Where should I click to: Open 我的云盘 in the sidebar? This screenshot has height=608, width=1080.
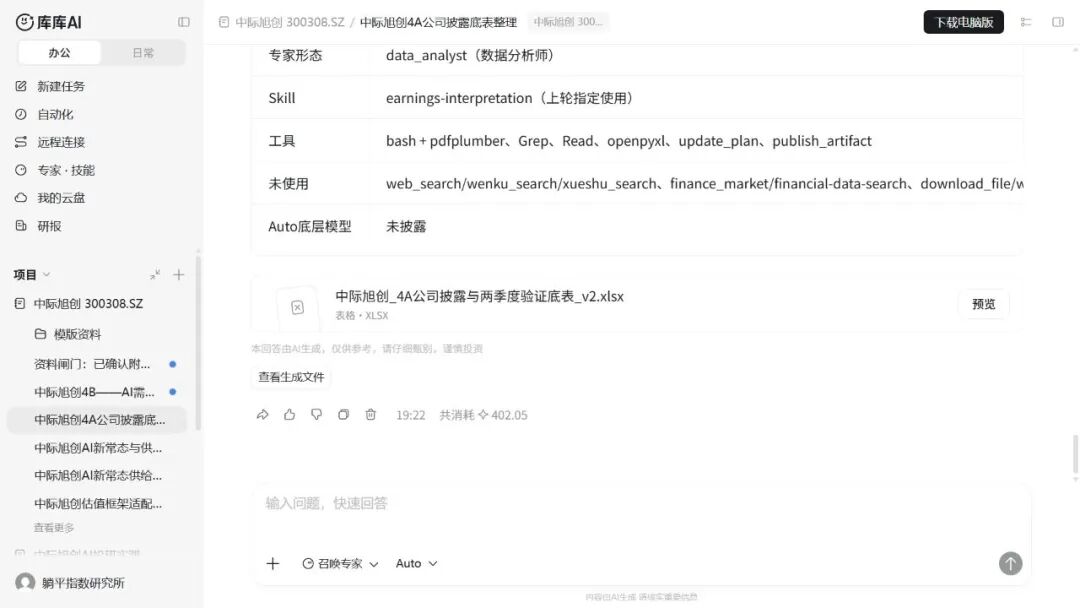pyautogui.click(x=61, y=198)
